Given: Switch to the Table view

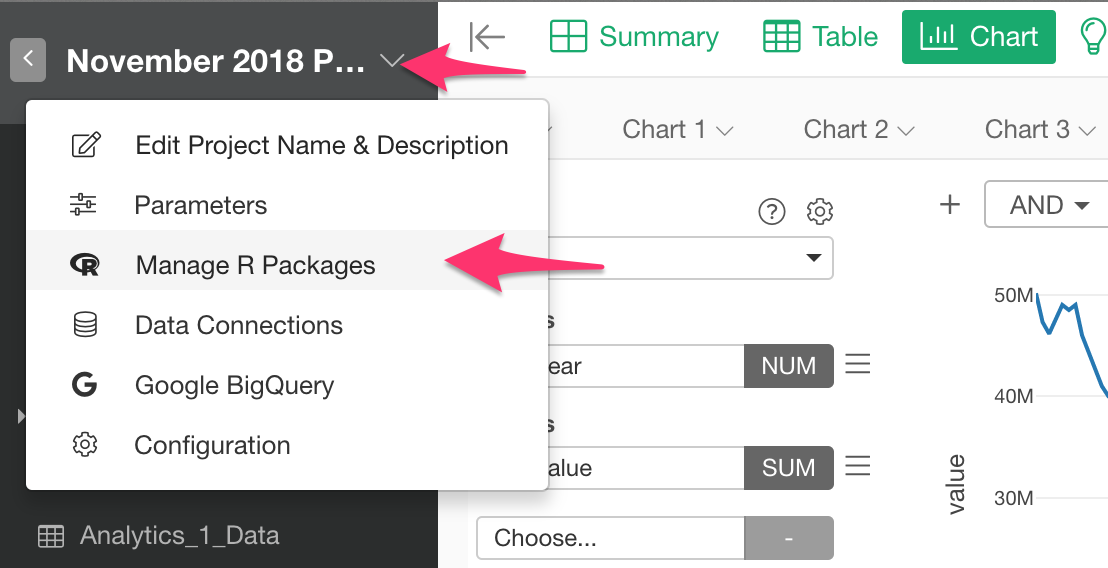Looking at the screenshot, I should (820, 37).
